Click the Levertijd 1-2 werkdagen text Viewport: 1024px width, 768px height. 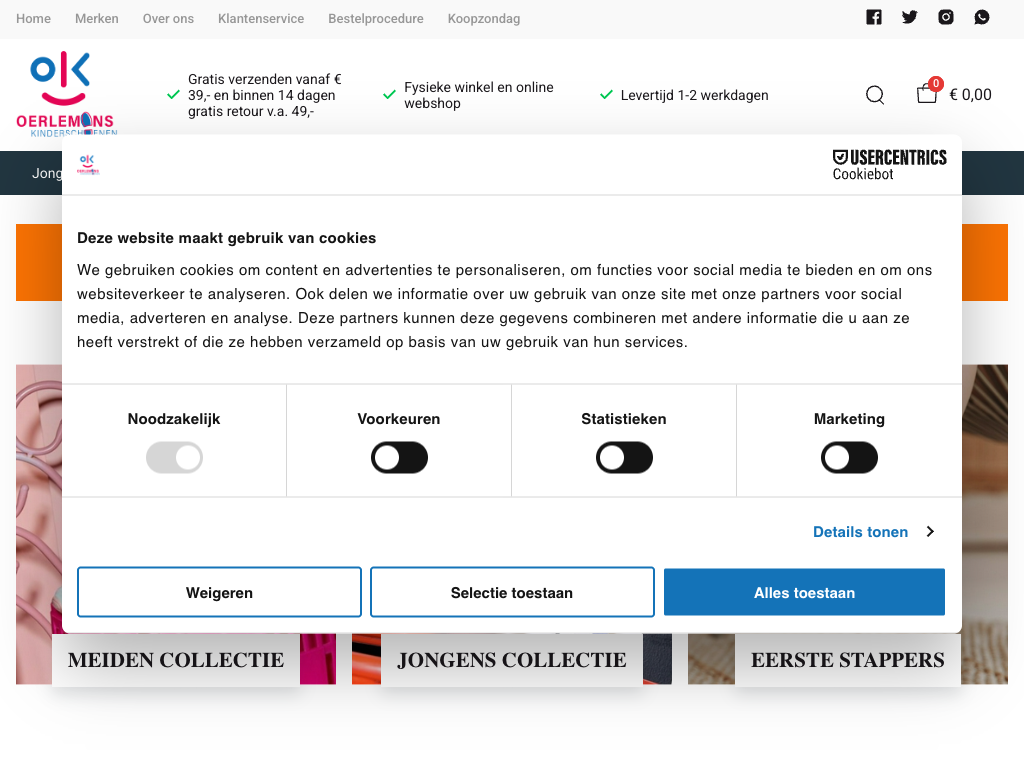click(x=694, y=95)
